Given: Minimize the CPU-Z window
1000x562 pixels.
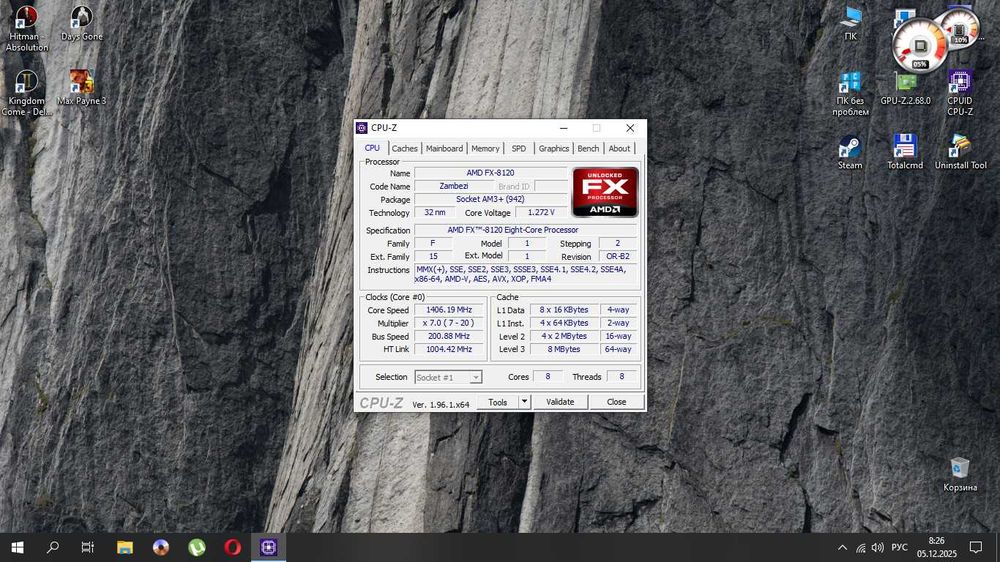Looking at the screenshot, I should pos(564,128).
